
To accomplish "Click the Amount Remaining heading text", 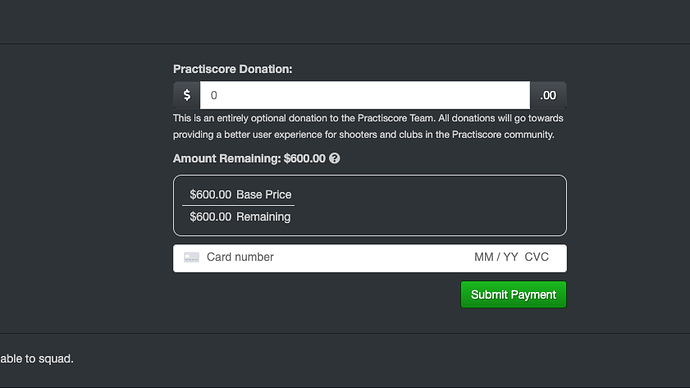I will coord(249,158).
